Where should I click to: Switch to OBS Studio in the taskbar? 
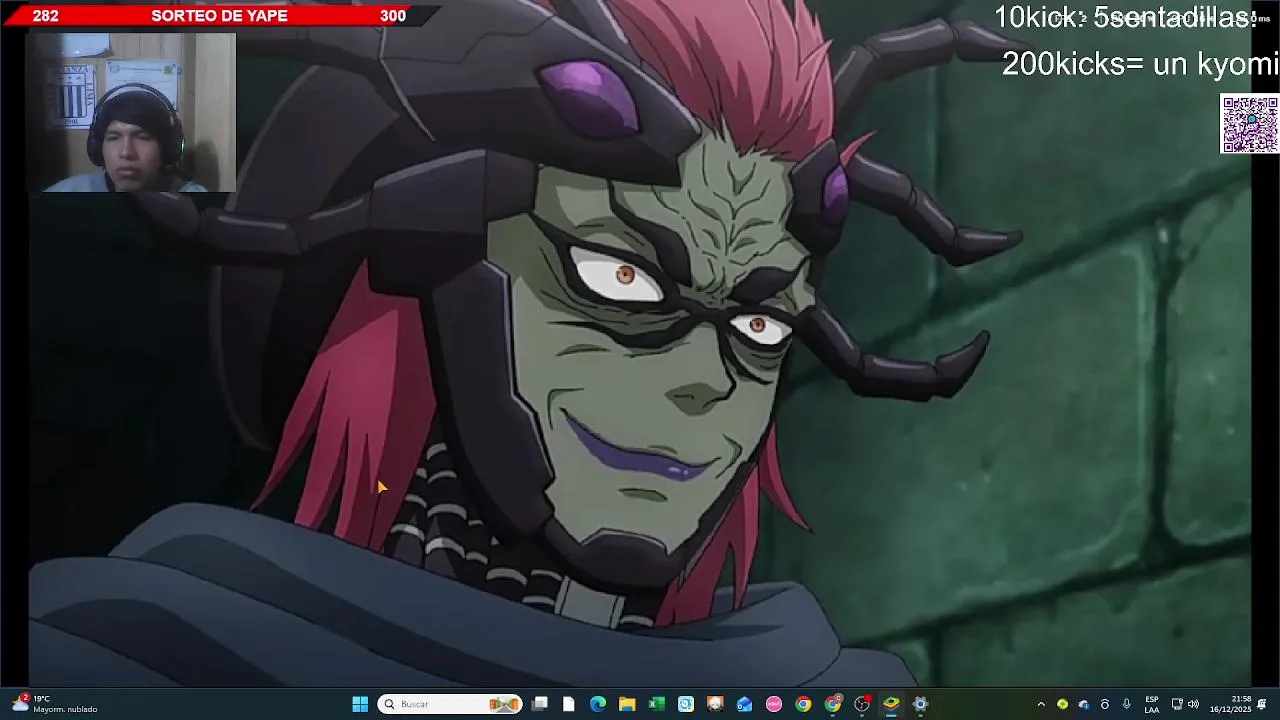862,704
